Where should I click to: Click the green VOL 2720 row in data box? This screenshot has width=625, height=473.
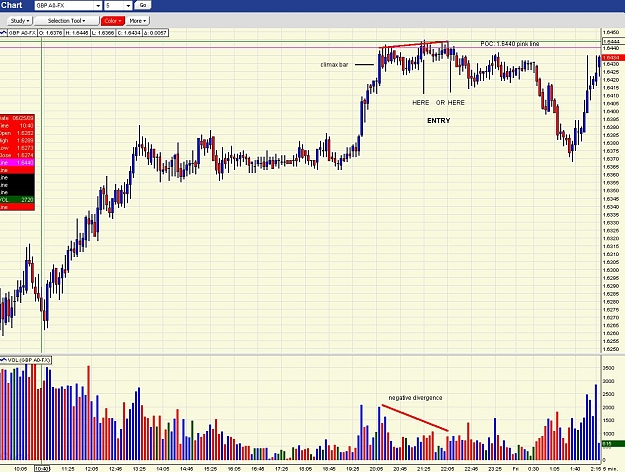click(17, 200)
